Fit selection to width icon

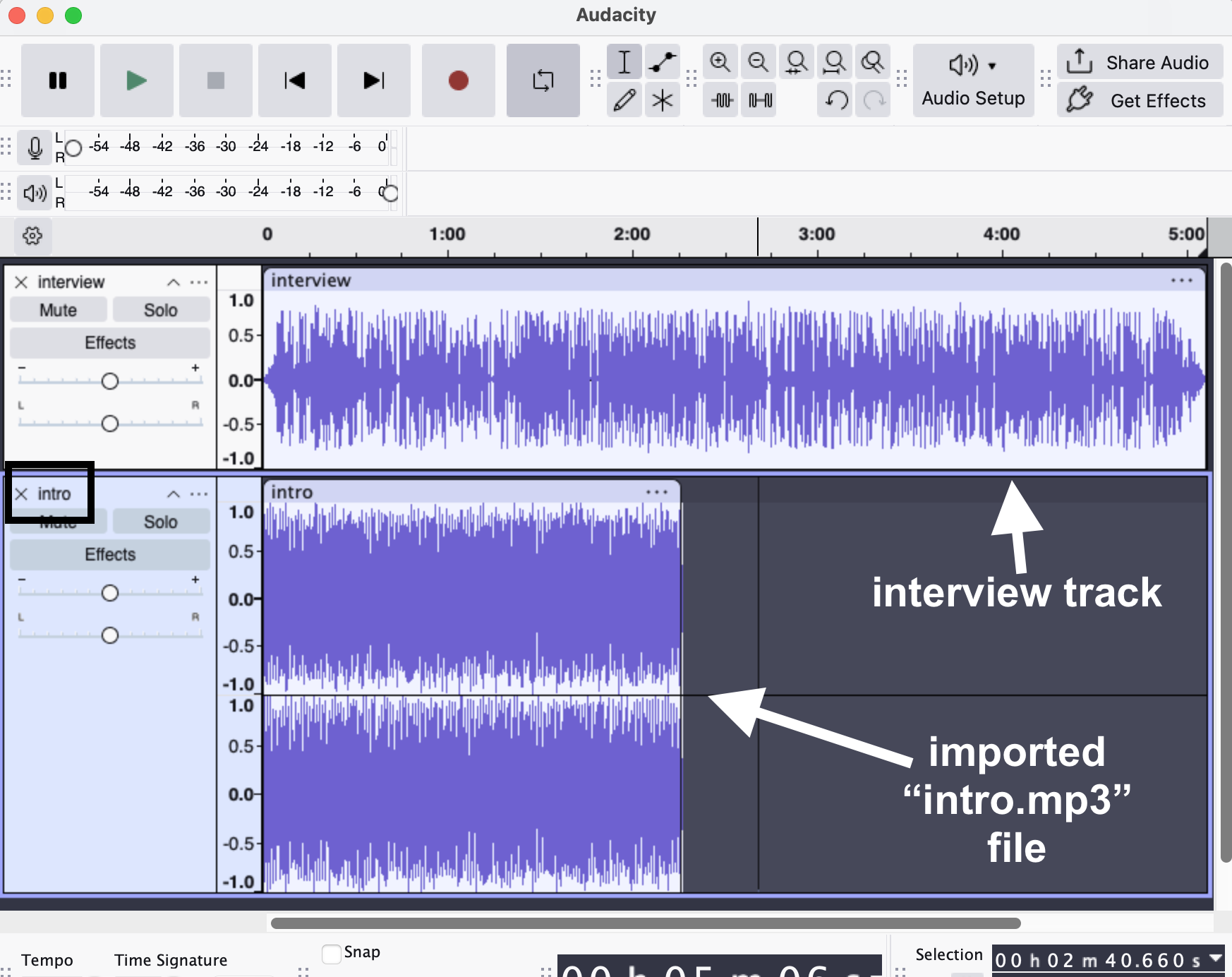(x=797, y=62)
